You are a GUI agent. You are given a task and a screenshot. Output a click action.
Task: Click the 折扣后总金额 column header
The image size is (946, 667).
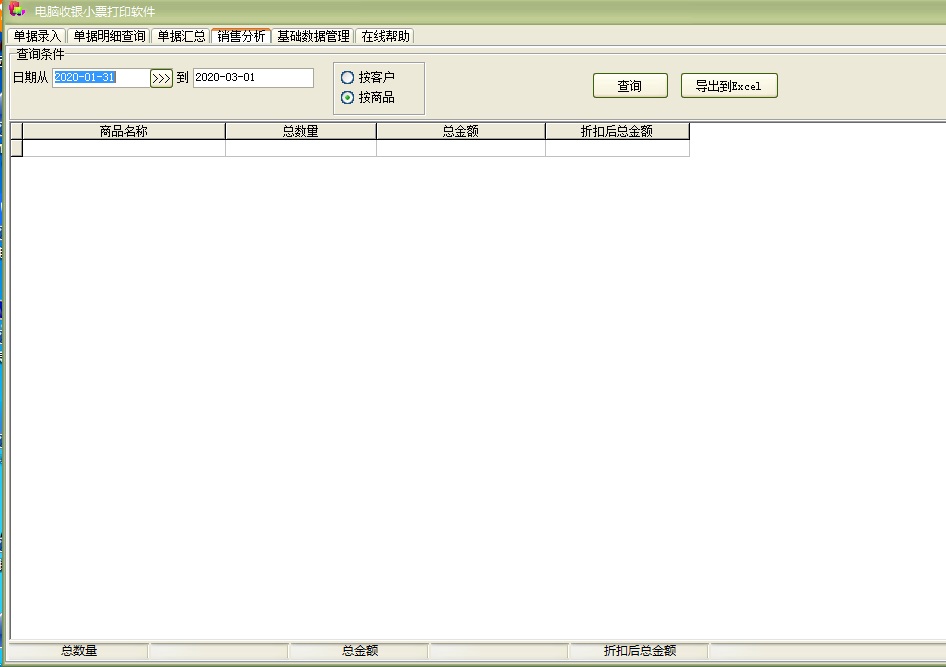tap(617, 131)
